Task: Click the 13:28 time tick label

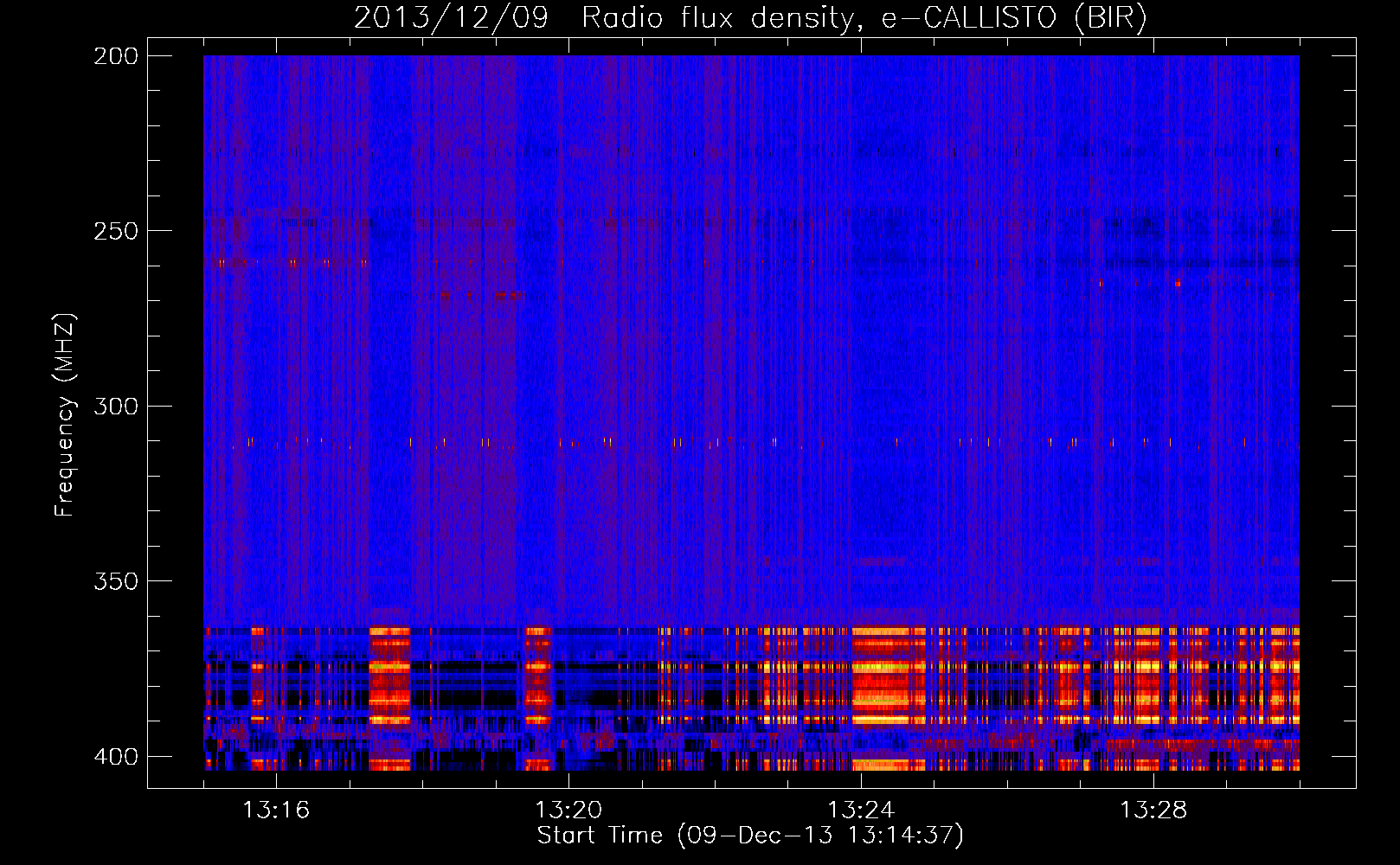Action: [1153, 811]
